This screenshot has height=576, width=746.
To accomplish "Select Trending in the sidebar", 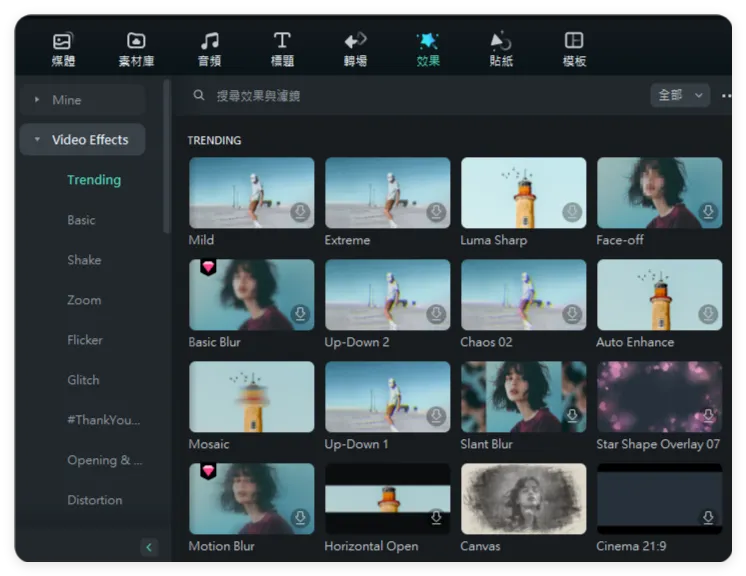I will [x=94, y=180].
